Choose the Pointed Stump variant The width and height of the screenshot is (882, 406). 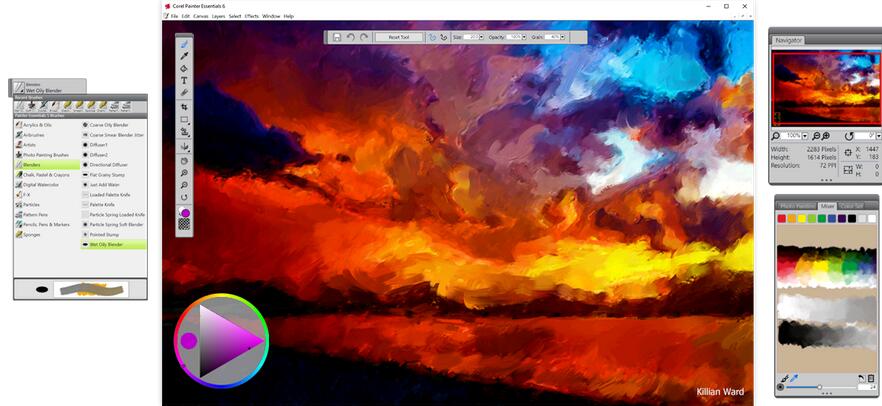point(114,234)
